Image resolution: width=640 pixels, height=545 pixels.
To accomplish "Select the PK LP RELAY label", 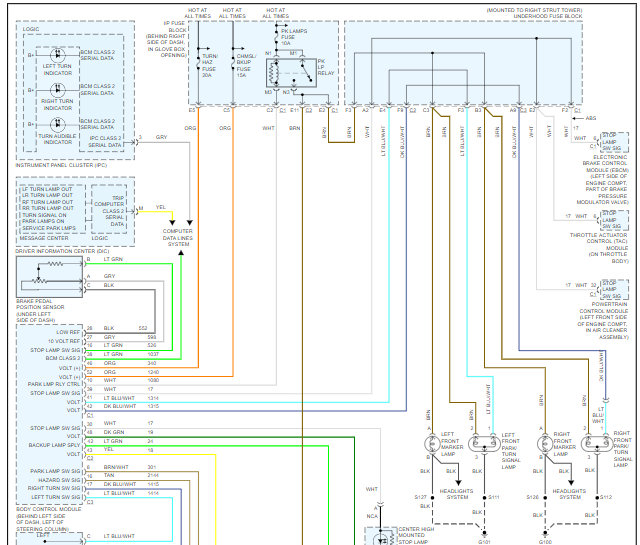I will (326, 67).
